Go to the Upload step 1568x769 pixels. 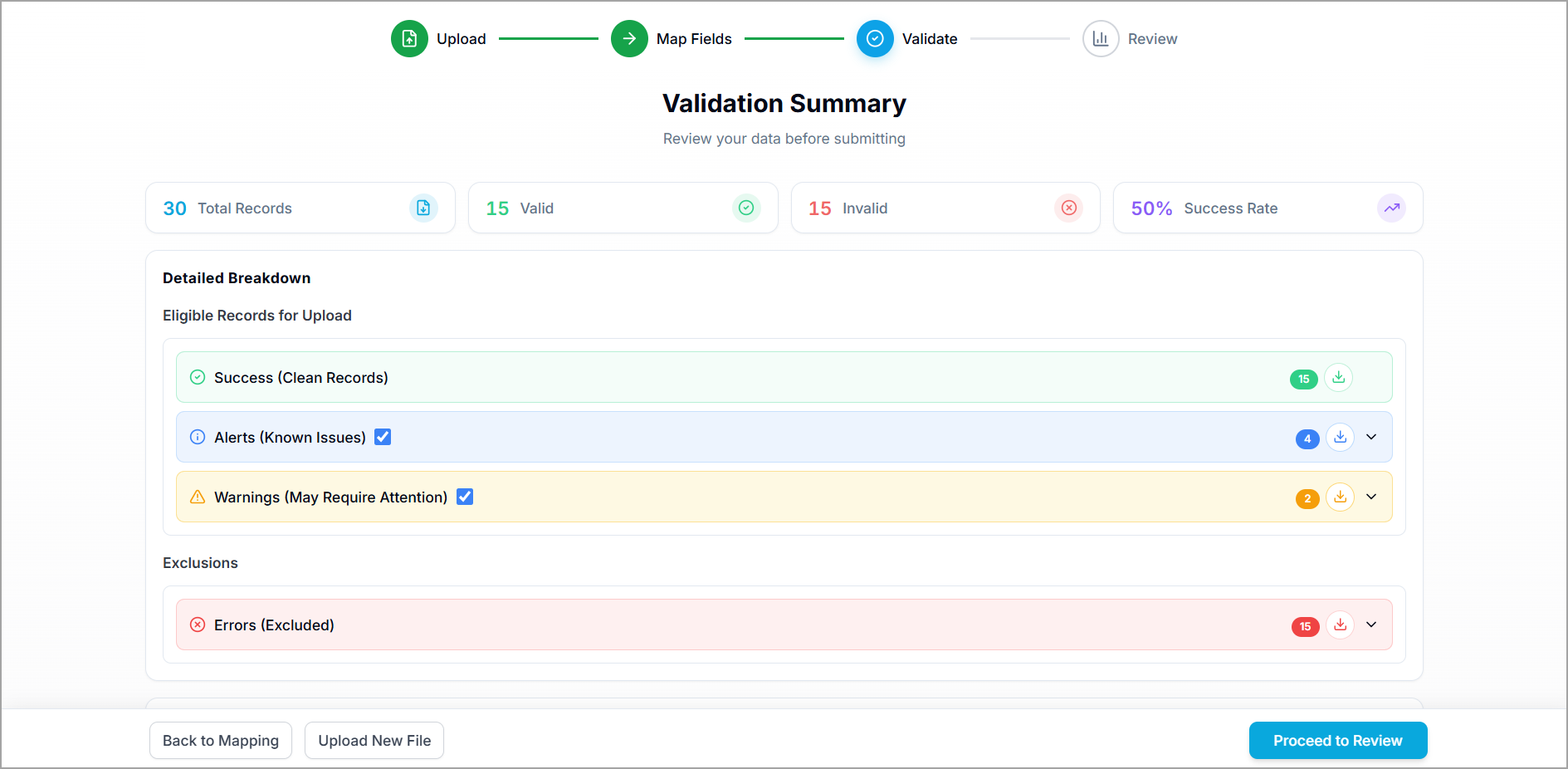point(410,39)
